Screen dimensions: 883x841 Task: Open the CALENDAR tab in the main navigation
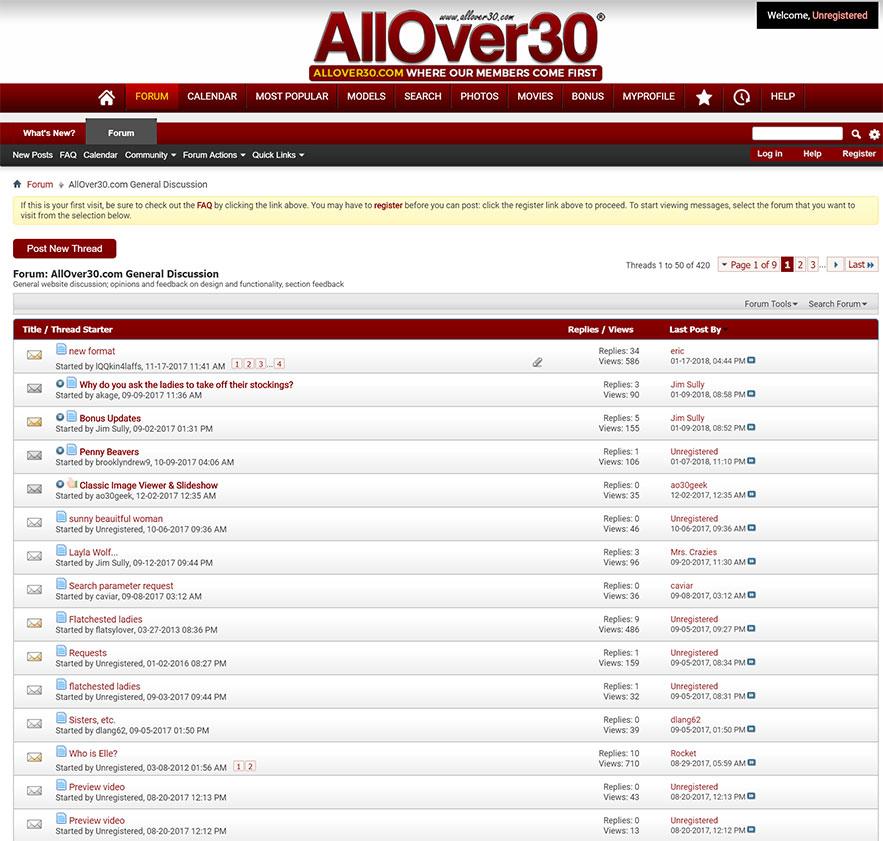[x=212, y=96]
